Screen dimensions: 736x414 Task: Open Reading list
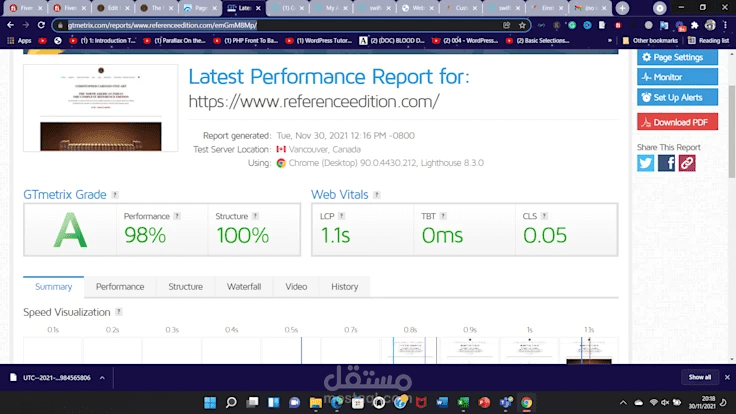708,41
